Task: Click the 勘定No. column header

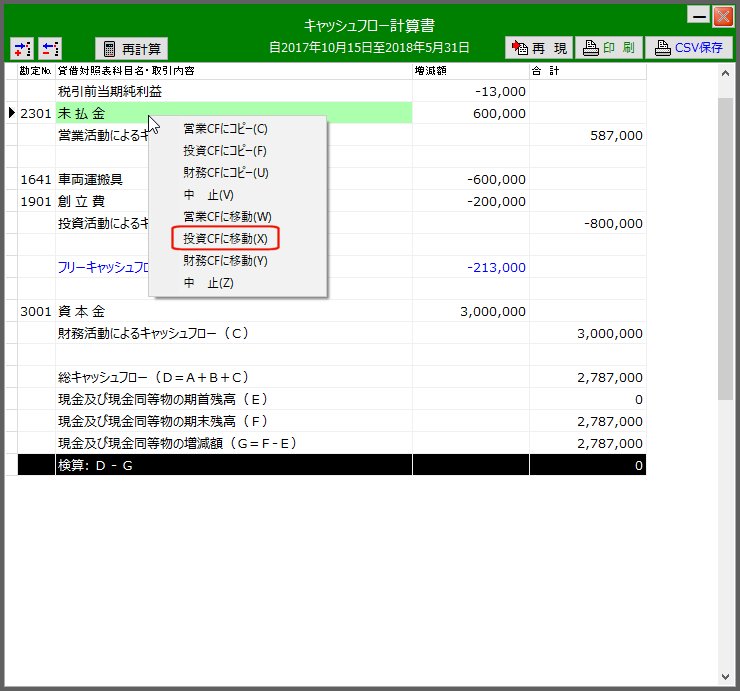Action: coord(36,71)
